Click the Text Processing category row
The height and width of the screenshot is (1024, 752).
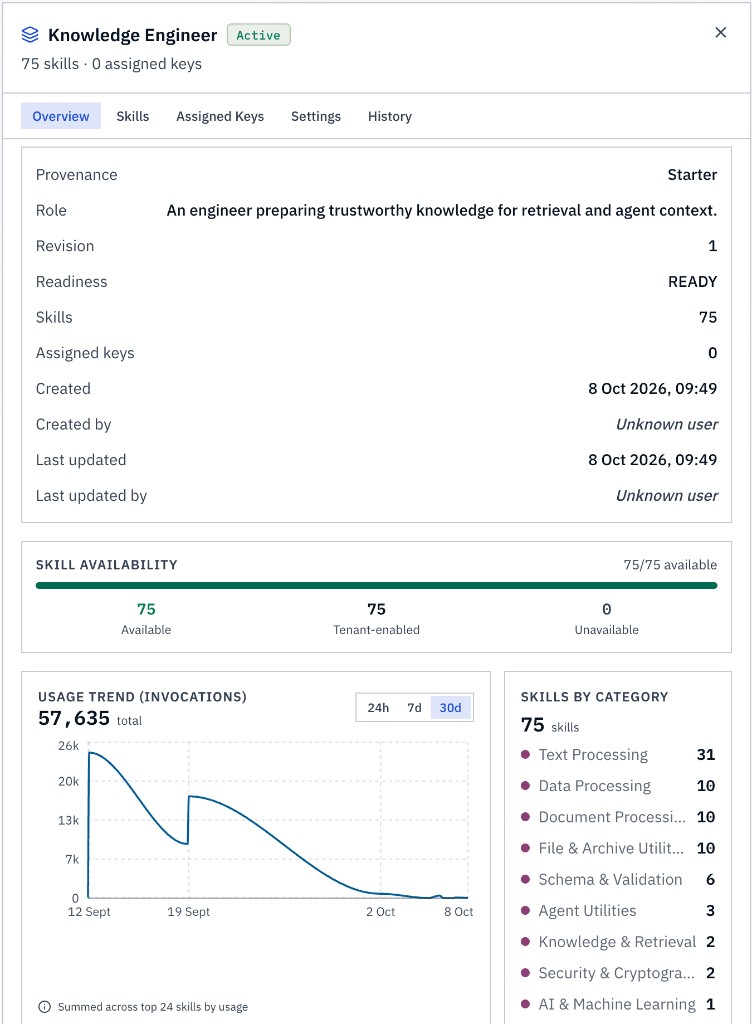tap(618, 754)
